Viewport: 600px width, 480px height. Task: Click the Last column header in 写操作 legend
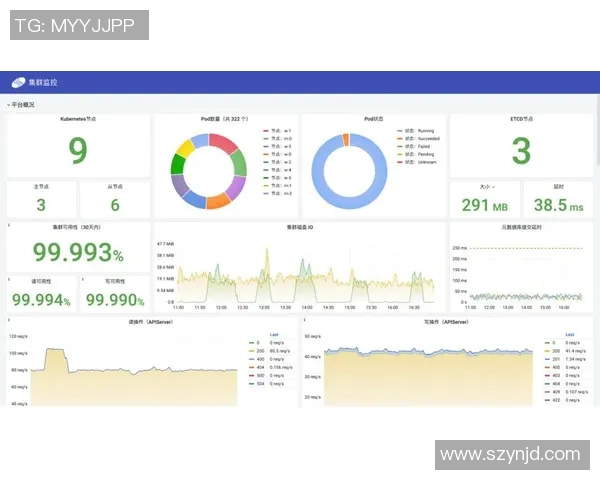pyautogui.click(x=569, y=335)
